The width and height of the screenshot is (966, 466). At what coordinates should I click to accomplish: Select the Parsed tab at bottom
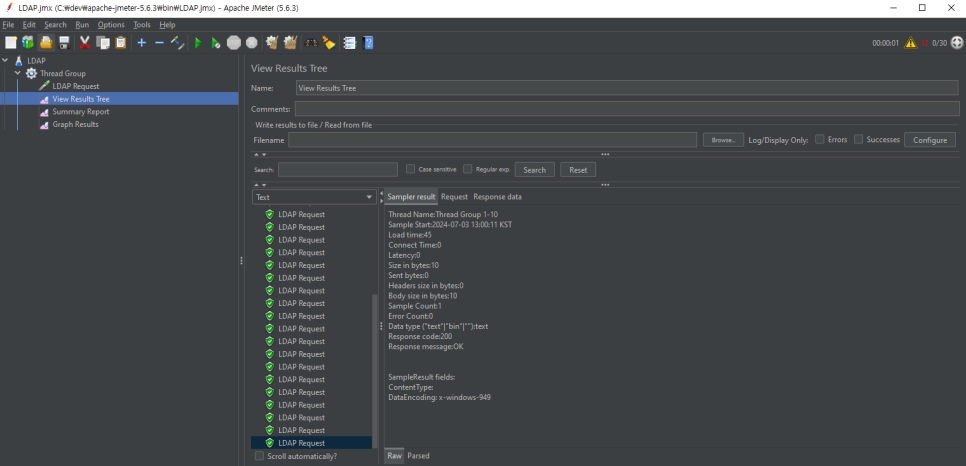(x=418, y=456)
